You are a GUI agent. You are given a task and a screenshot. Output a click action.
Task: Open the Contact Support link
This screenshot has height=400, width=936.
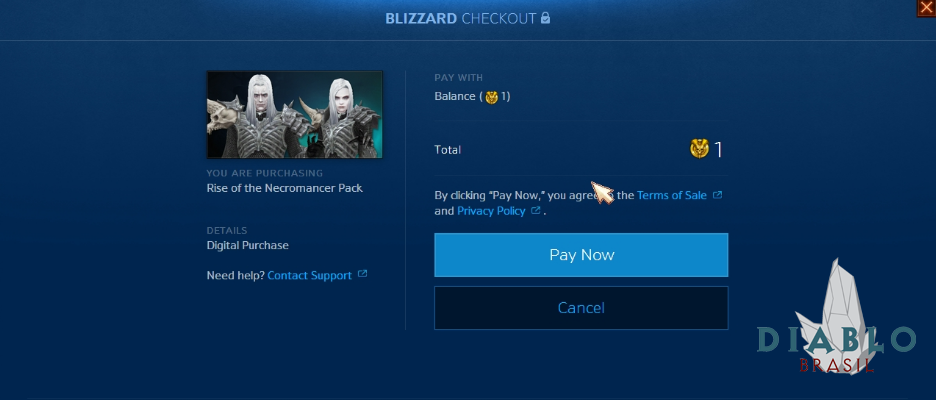tap(309, 275)
